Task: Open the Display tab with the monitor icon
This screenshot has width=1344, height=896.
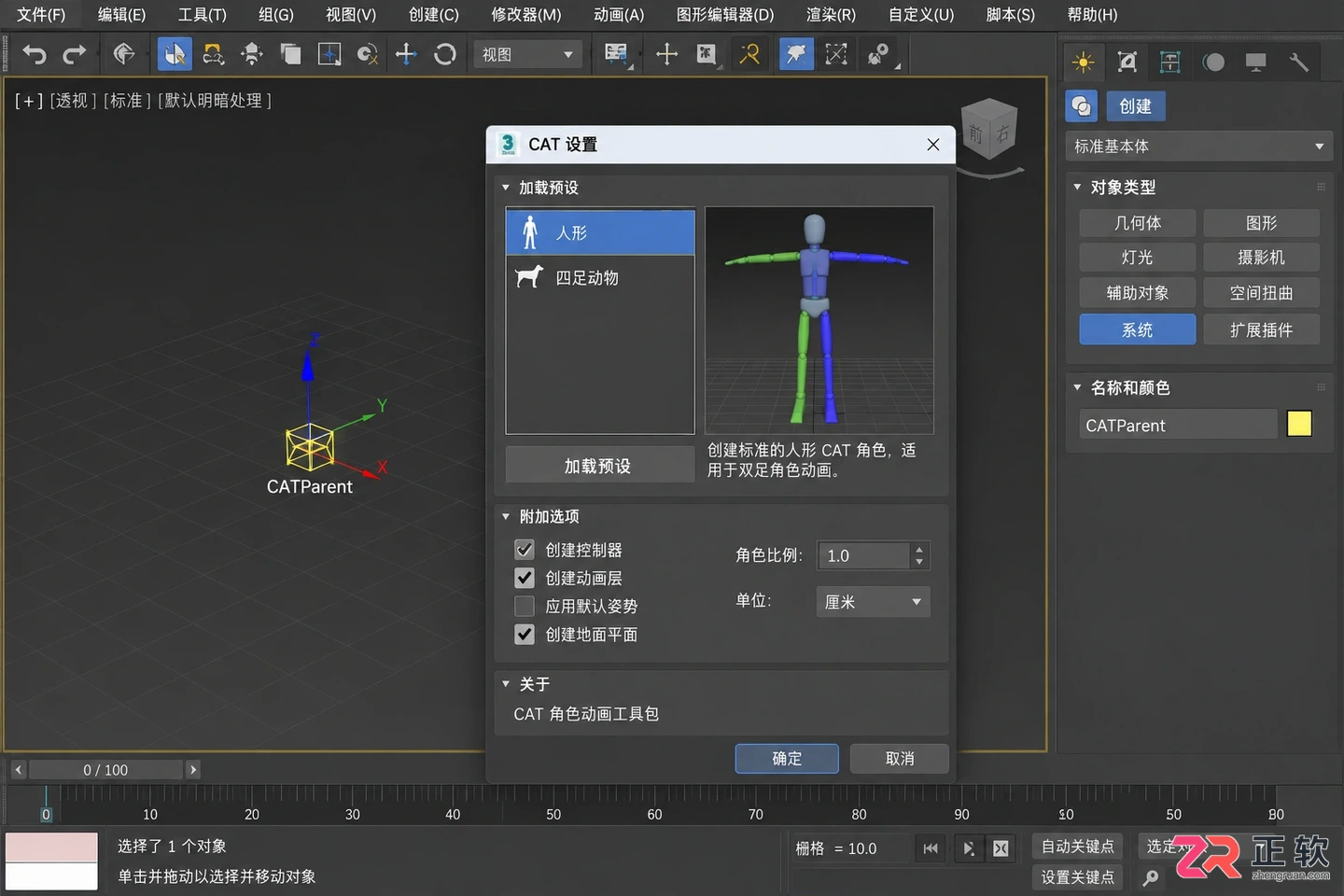Action: click(x=1256, y=63)
